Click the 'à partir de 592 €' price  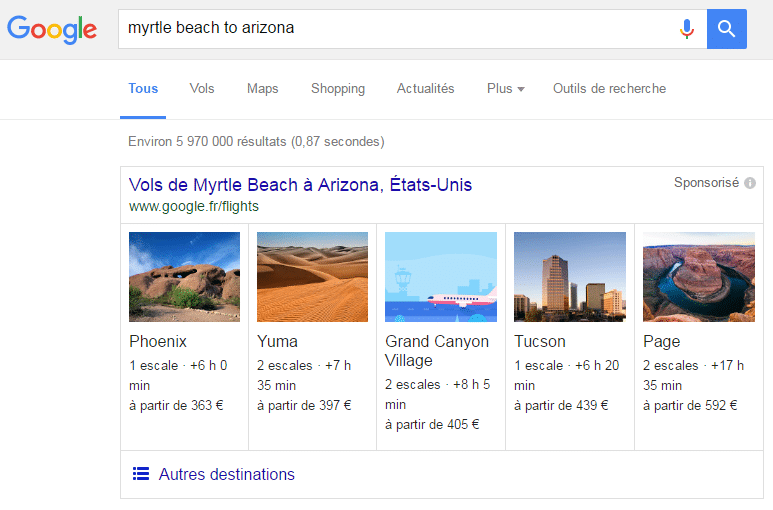click(690, 406)
